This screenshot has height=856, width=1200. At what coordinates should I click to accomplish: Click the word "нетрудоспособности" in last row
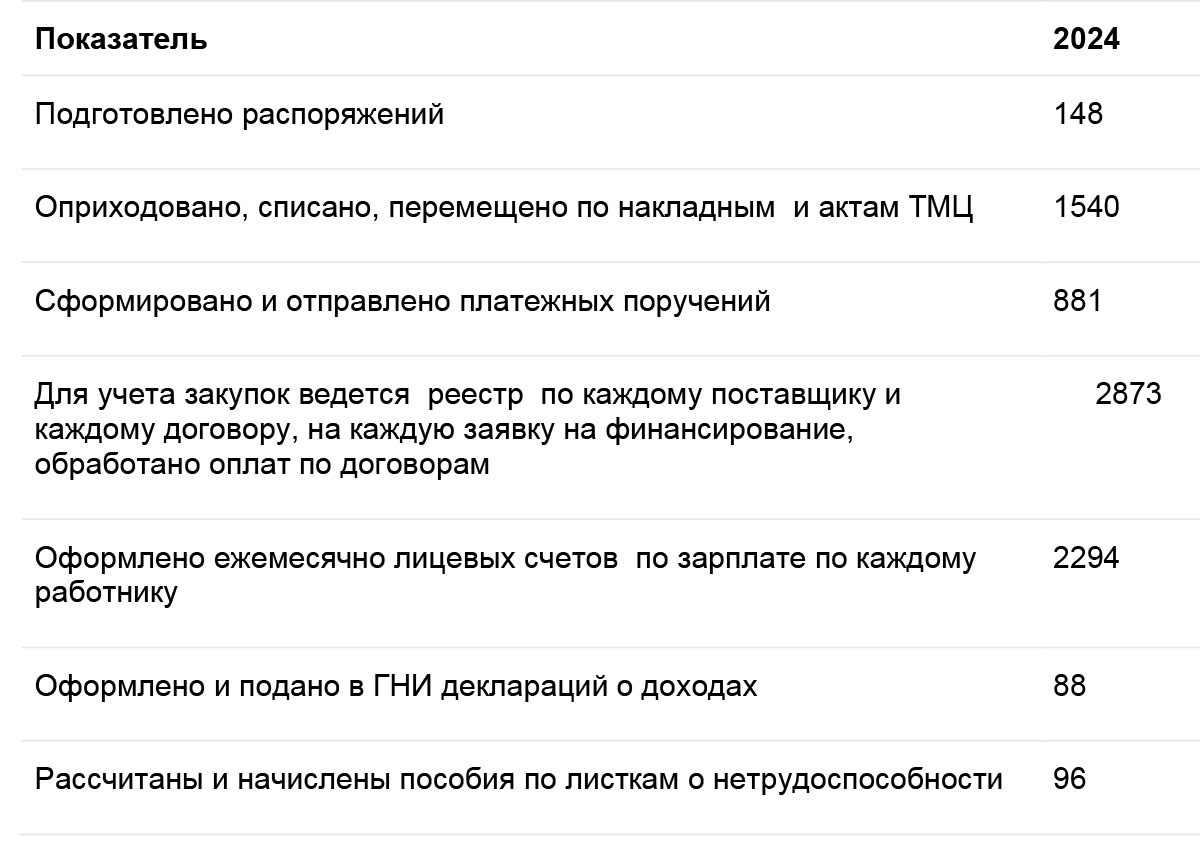[857, 779]
